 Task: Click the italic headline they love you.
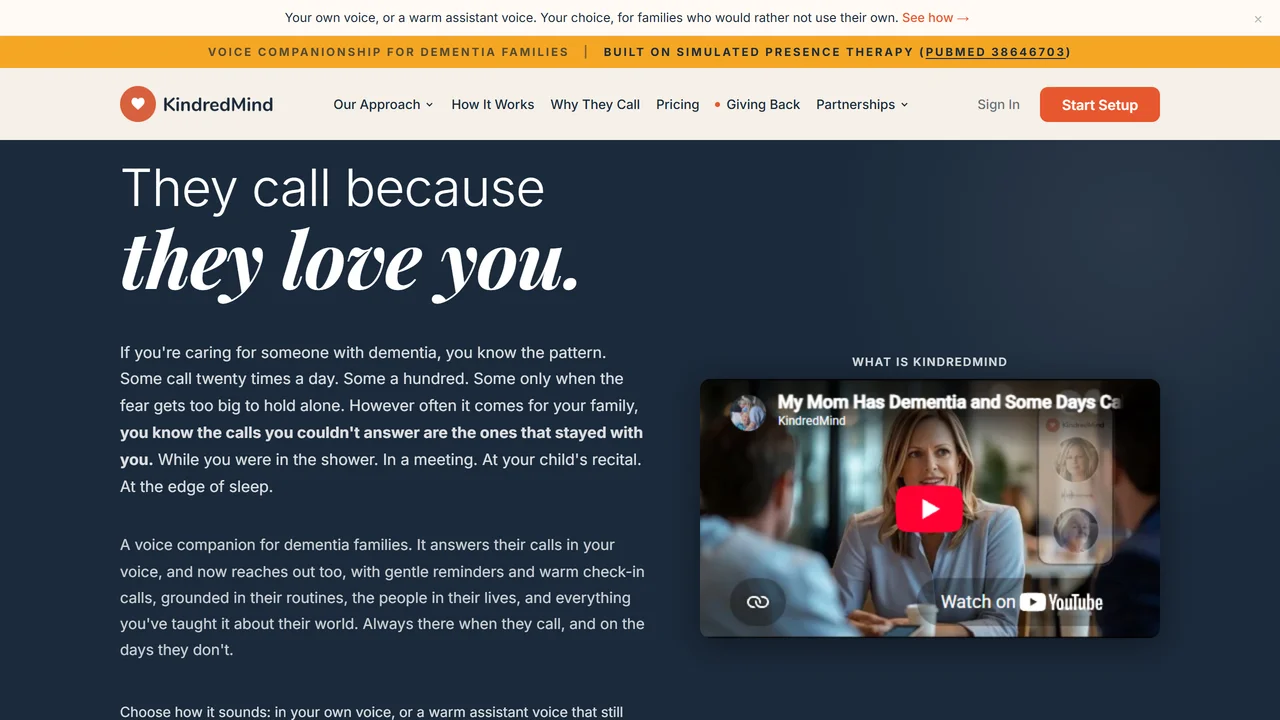351,262
